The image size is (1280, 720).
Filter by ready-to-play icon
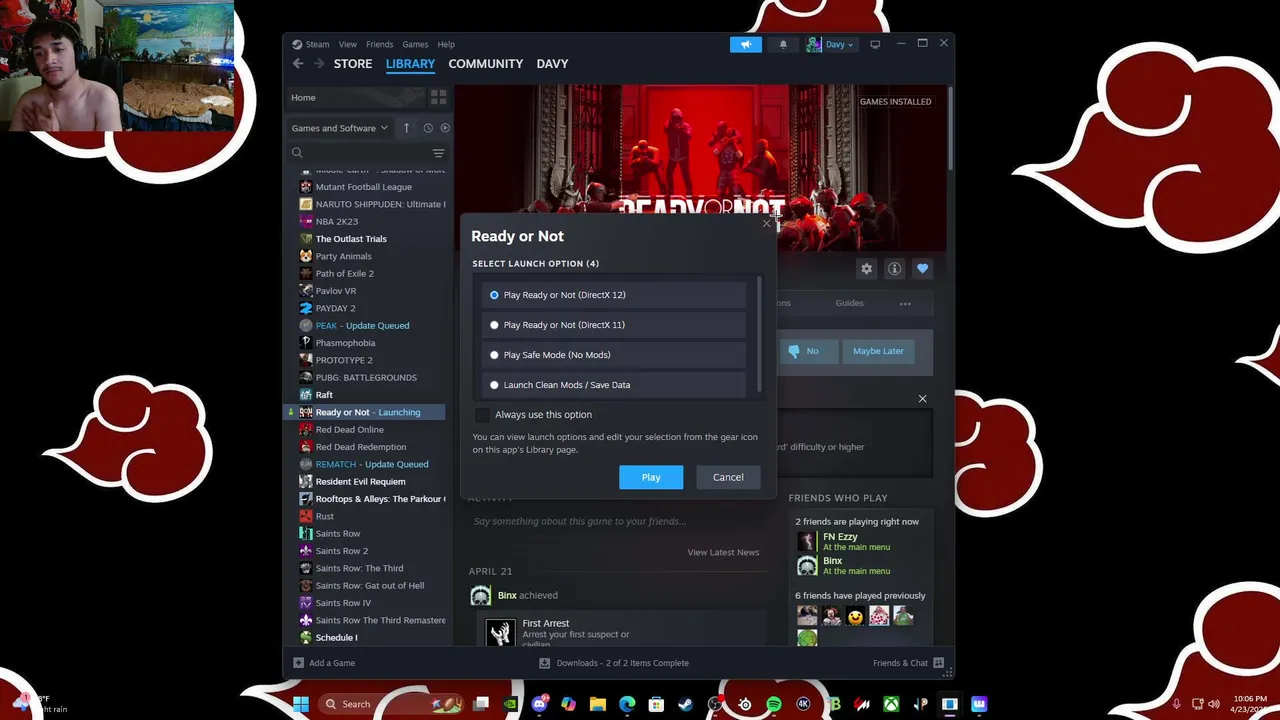pyautogui.click(x=445, y=128)
